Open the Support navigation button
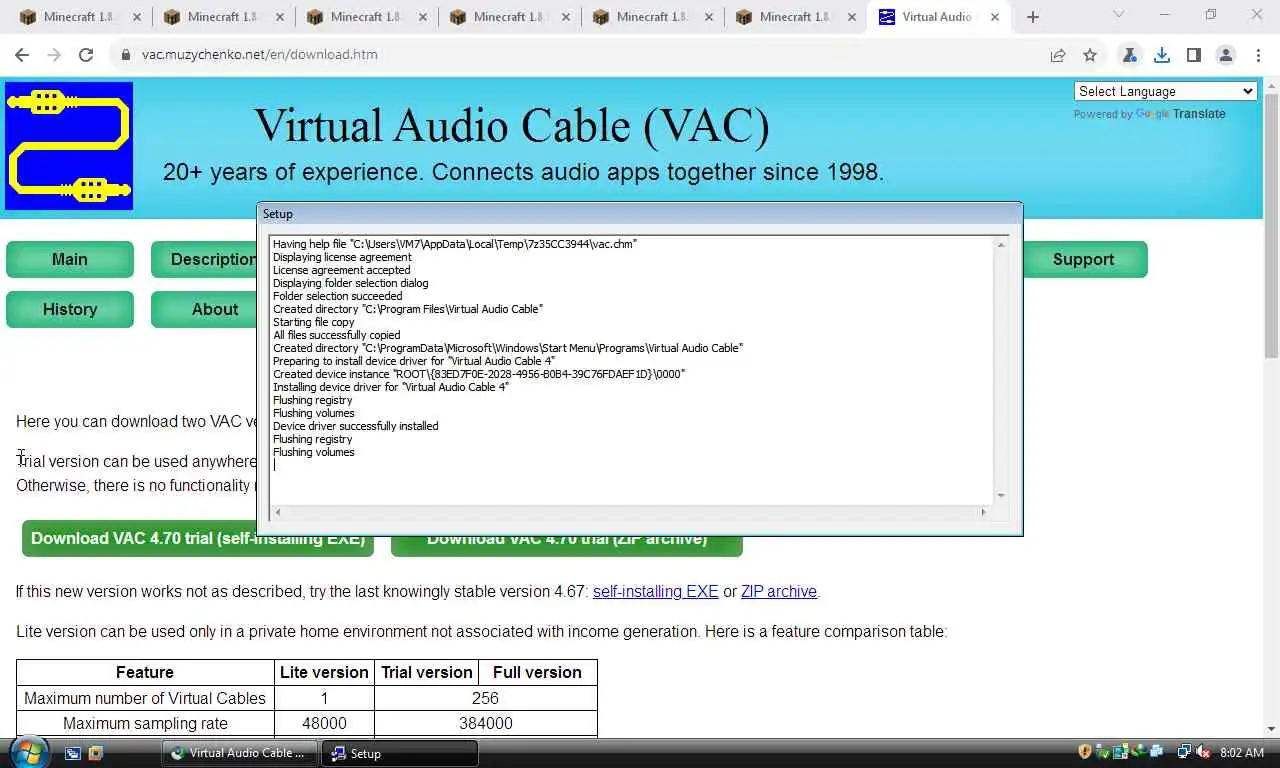The width and height of the screenshot is (1280, 768). (x=1083, y=259)
